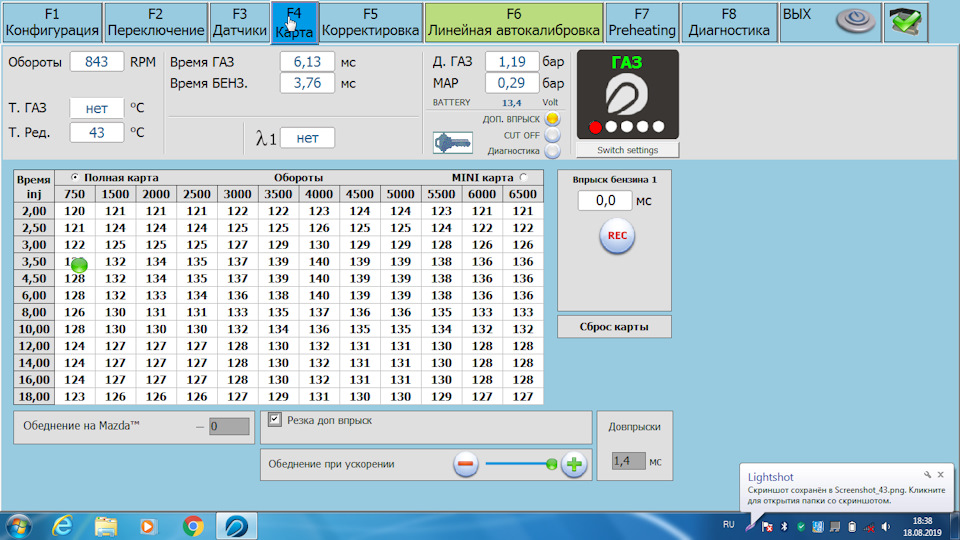
Task: Open the Windows Start menu
Action: 19,525
